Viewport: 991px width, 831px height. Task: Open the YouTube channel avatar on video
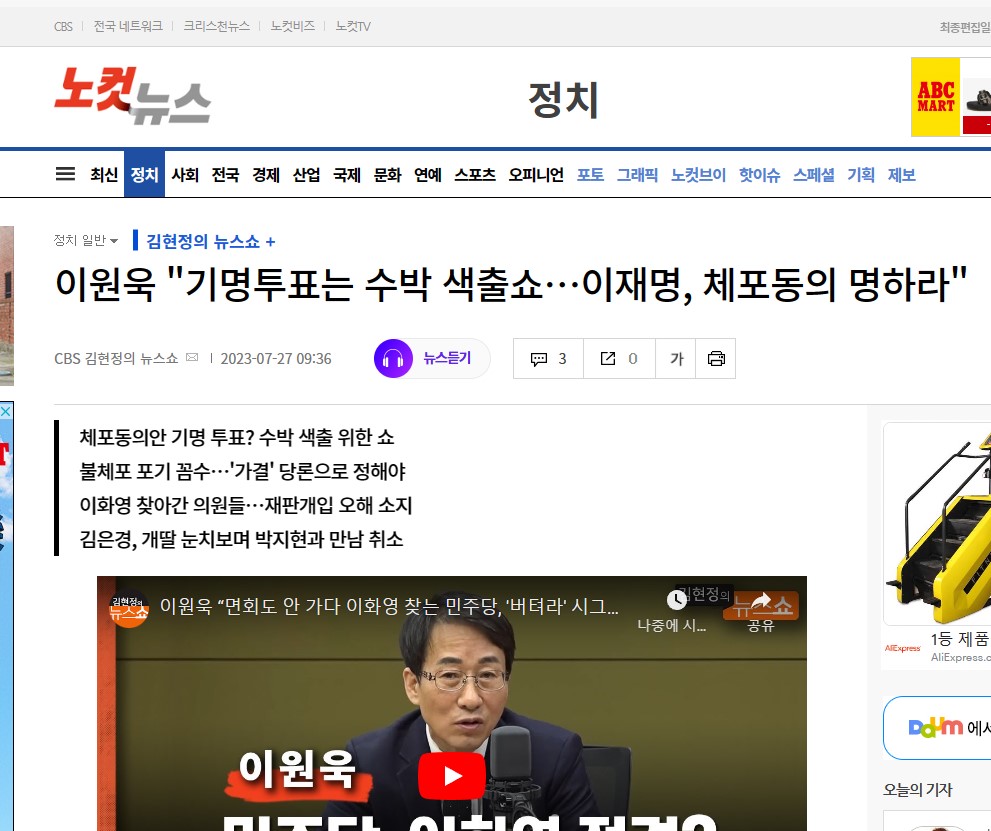click(x=129, y=607)
